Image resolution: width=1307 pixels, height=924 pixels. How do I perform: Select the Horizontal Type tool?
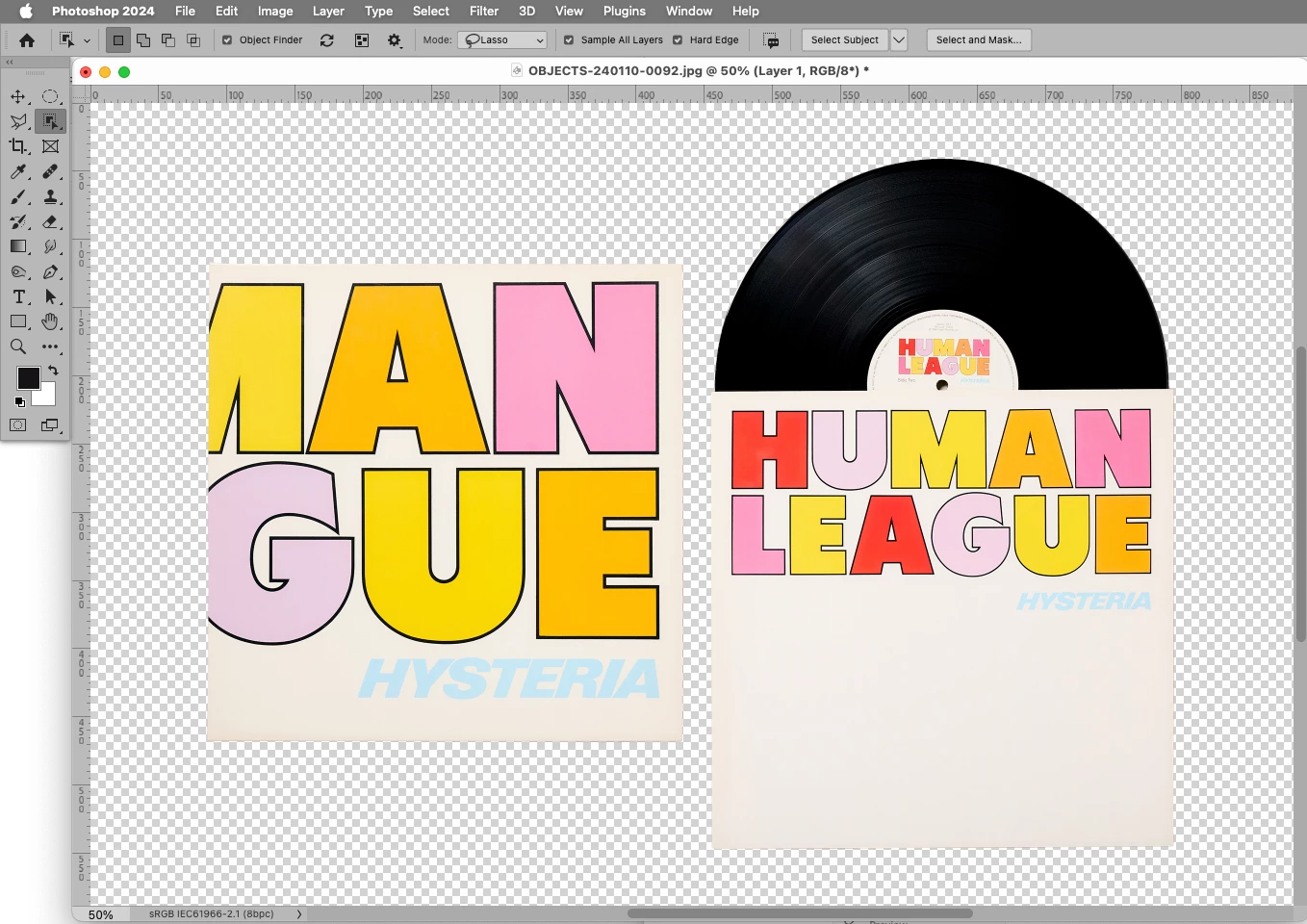(x=18, y=296)
